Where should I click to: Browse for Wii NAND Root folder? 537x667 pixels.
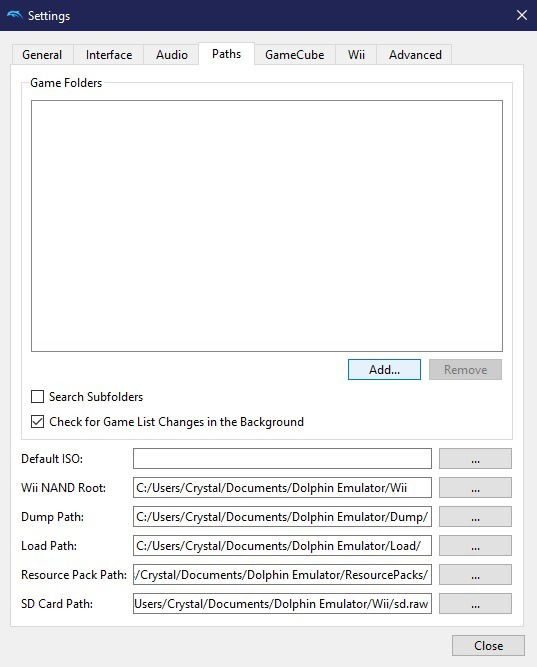(475, 487)
